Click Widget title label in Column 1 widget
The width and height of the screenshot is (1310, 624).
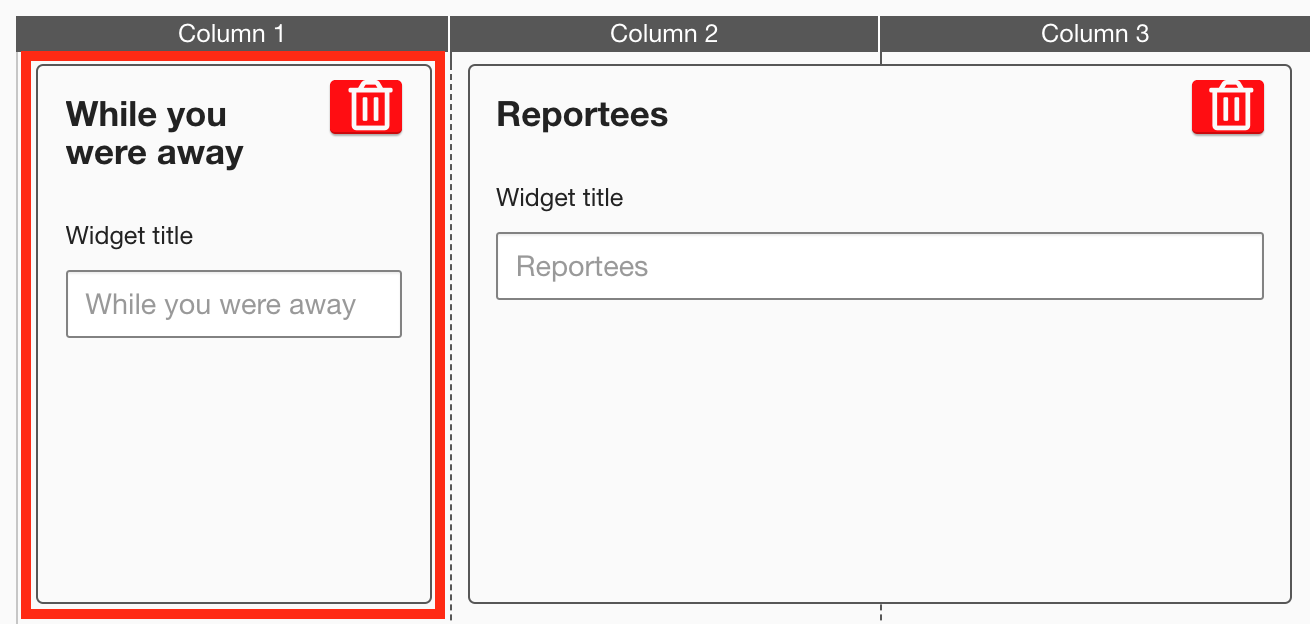pos(129,236)
